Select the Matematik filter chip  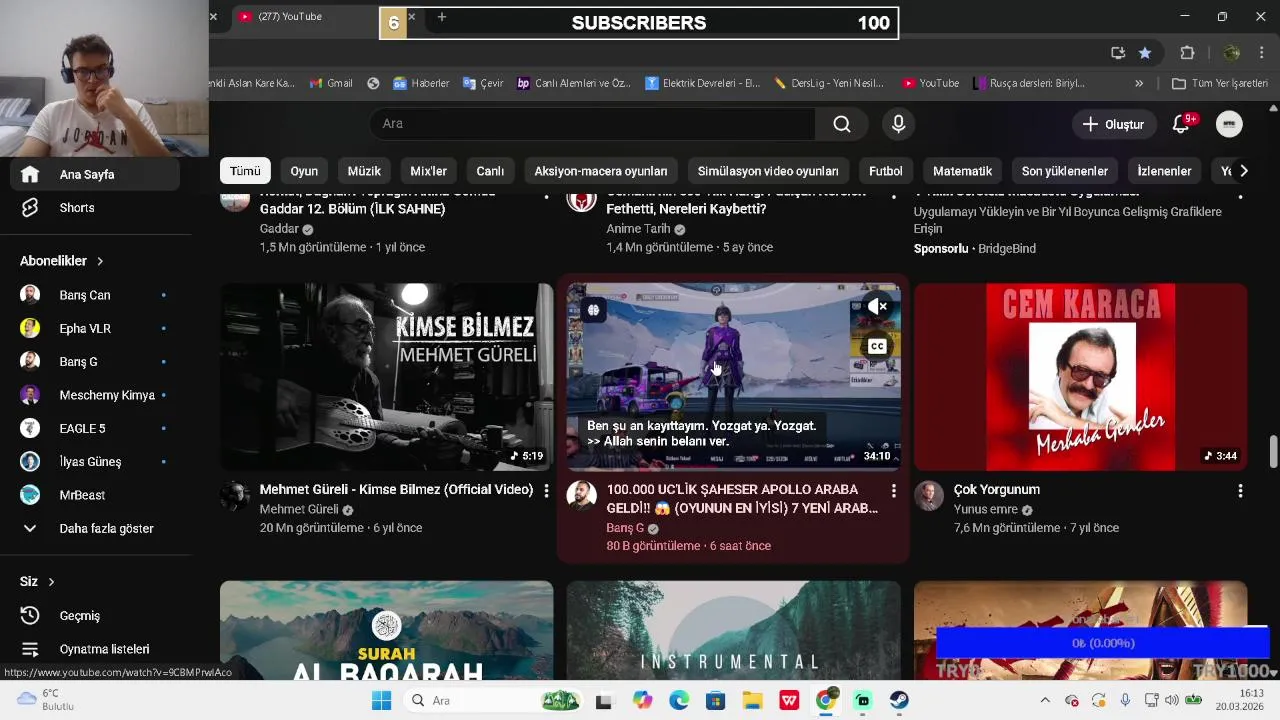(x=962, y=171)
